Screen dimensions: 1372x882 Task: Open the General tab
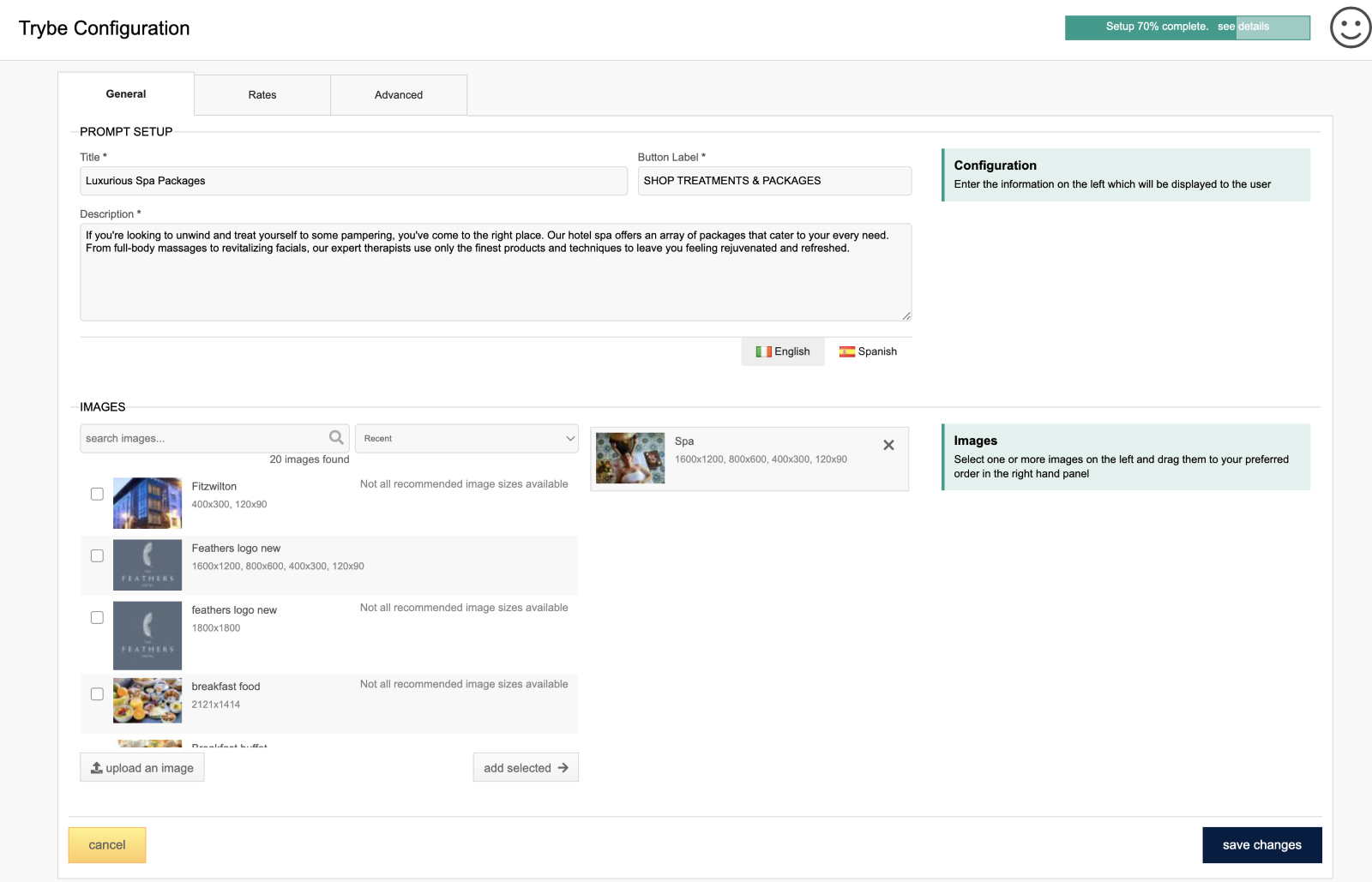(126, 94)
